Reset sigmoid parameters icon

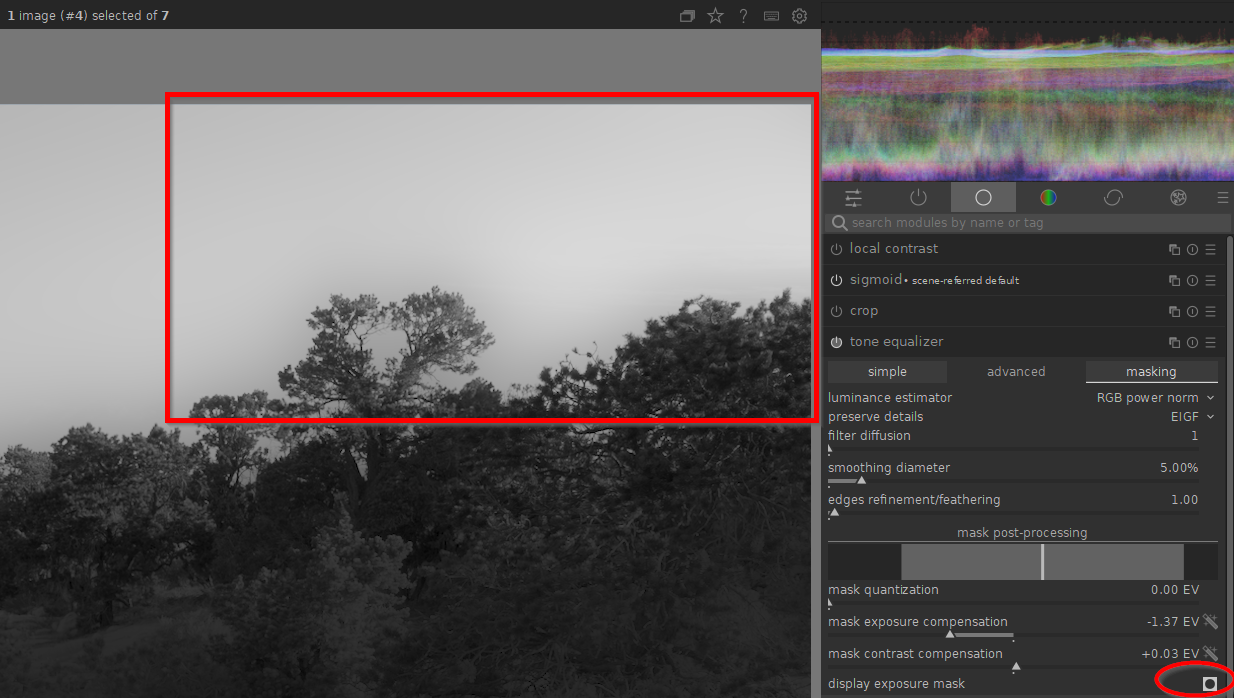[x=1192, y=280]
